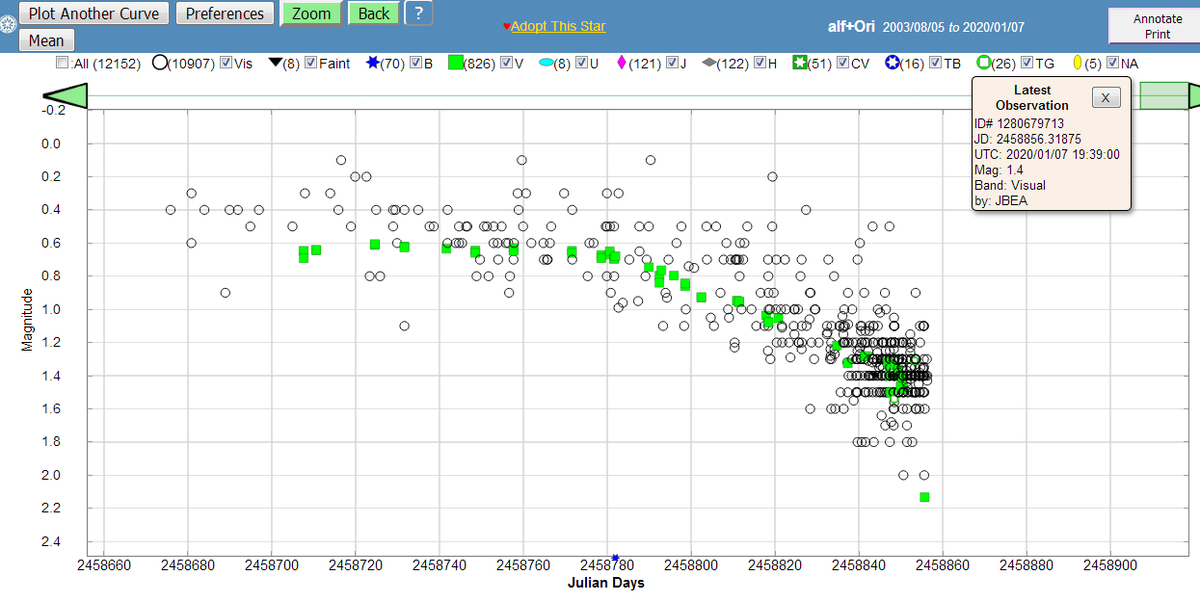Image resolution: width=1200 pixels, height=602 pixels.
Task: Click the left green arrow of the range slider
Action: 65,96
